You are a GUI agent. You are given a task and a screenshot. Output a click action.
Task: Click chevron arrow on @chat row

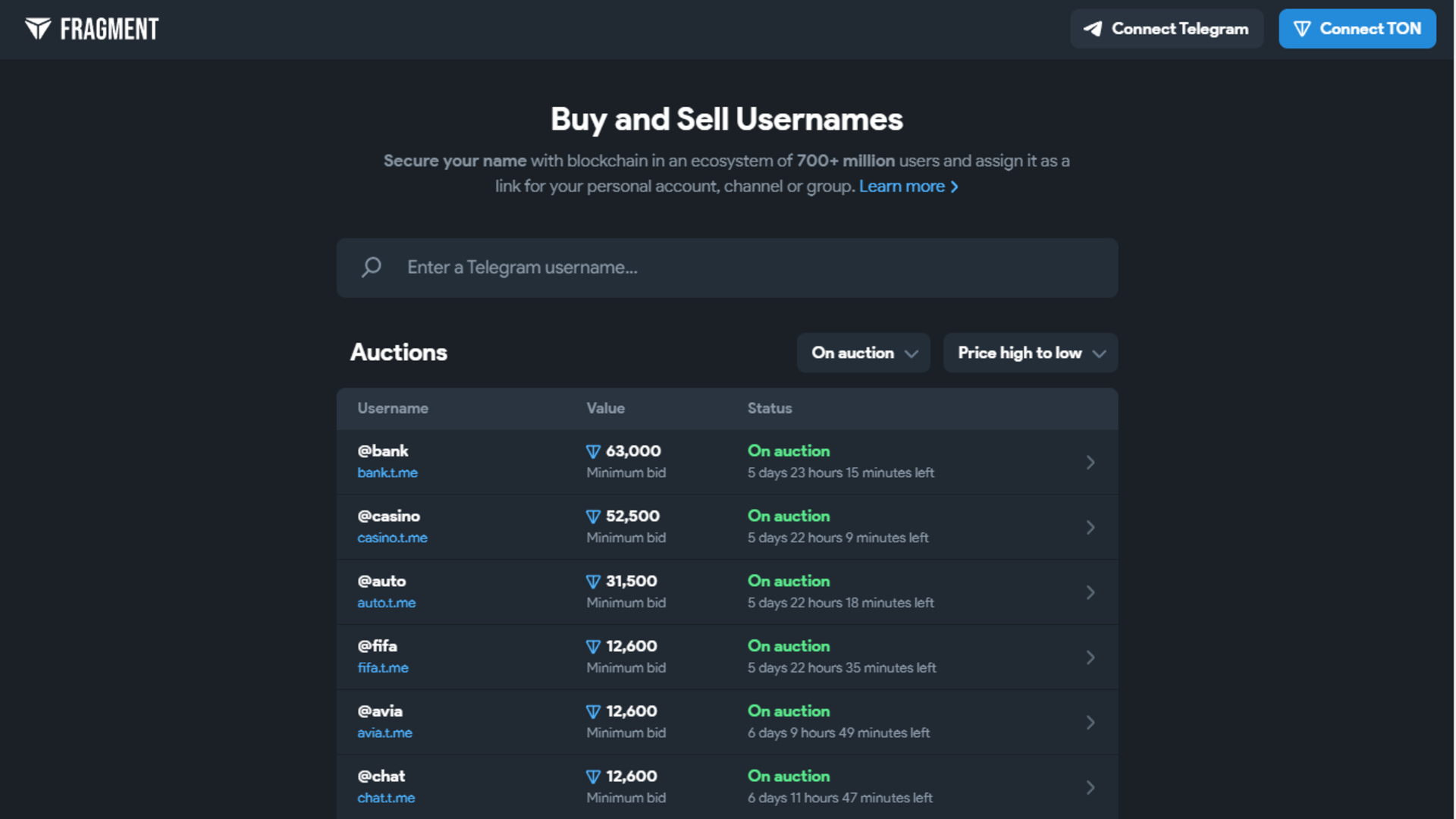(x=1090, y=787)
